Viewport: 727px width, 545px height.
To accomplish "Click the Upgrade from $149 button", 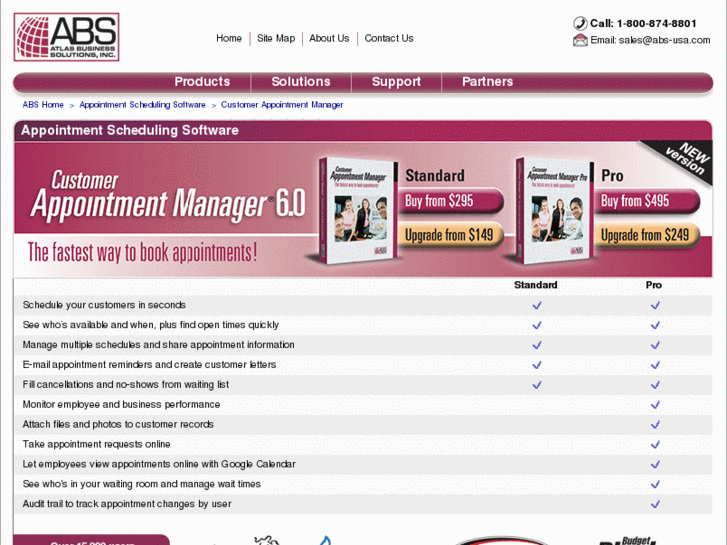I will click(450, 235).
